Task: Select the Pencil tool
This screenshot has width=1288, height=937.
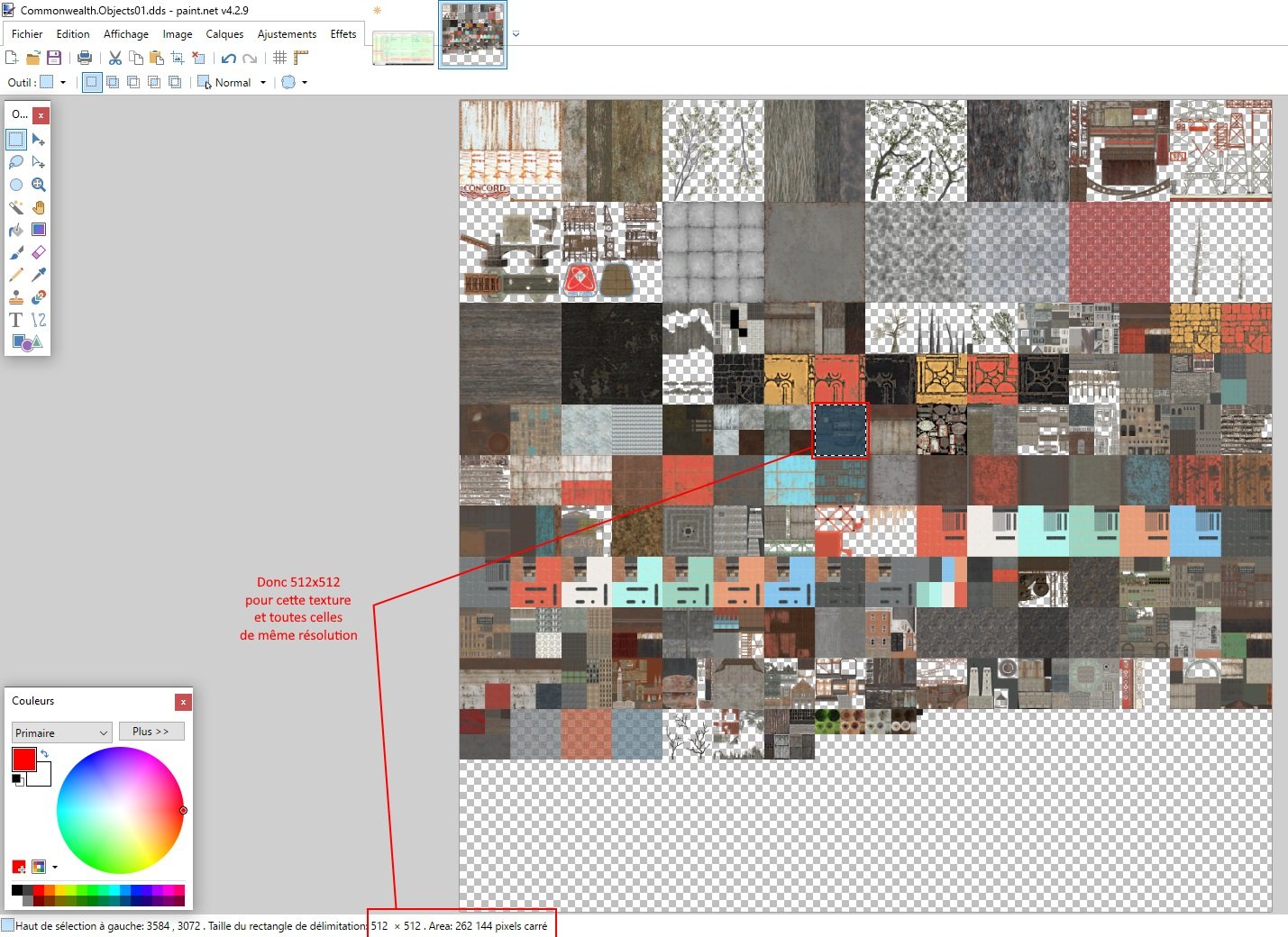Action: [x=16, y=275]
